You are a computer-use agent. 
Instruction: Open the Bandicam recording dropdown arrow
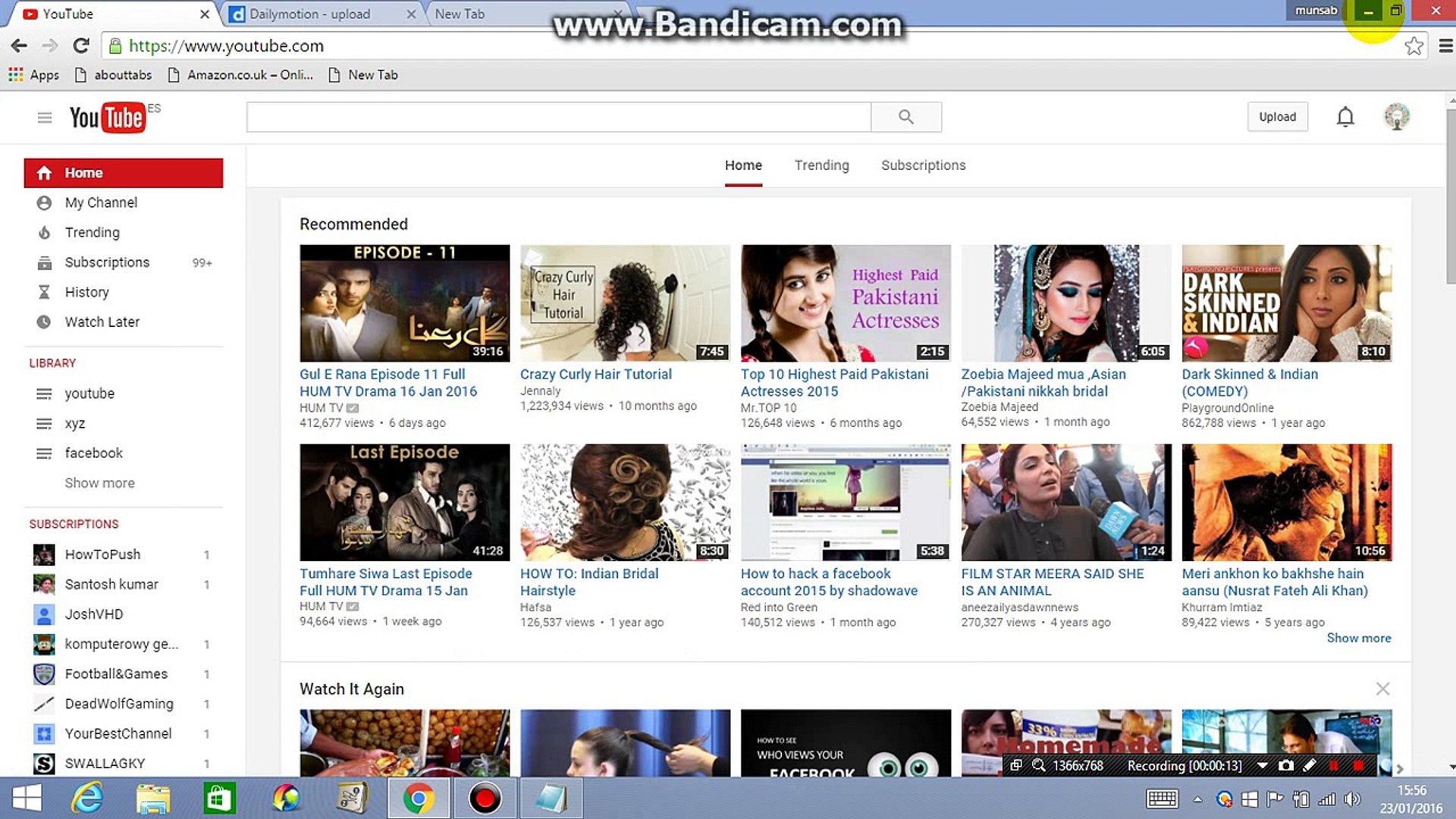pos(1262,765)
